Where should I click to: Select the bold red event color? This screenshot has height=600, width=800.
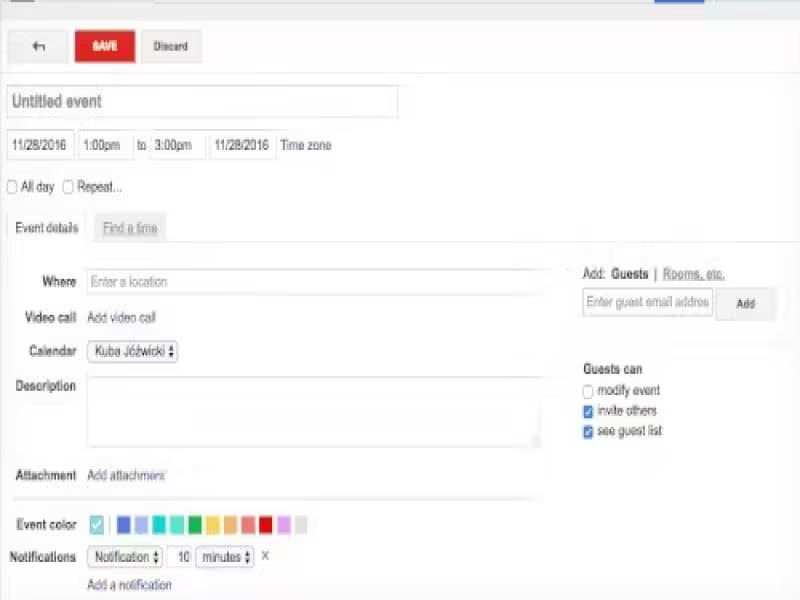[x=266, y=524]
